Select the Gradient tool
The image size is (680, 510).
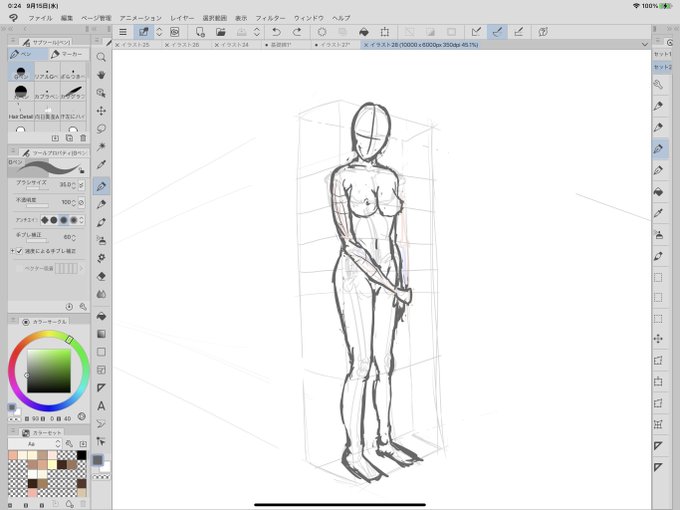point(101,334)
